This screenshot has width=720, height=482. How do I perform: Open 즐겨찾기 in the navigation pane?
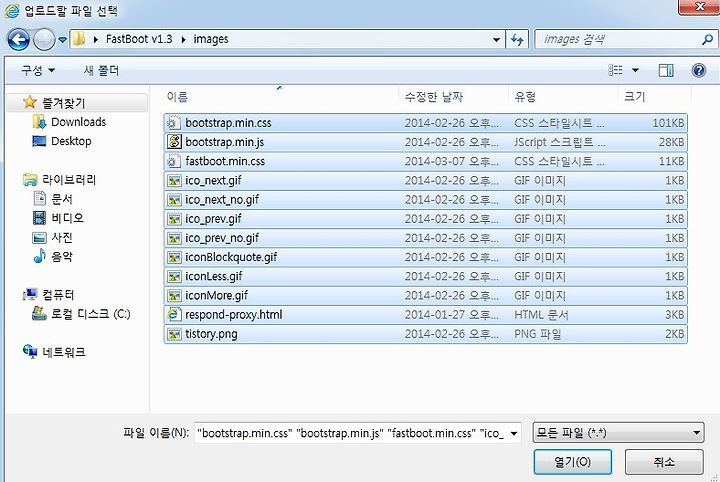click(64, 103)
